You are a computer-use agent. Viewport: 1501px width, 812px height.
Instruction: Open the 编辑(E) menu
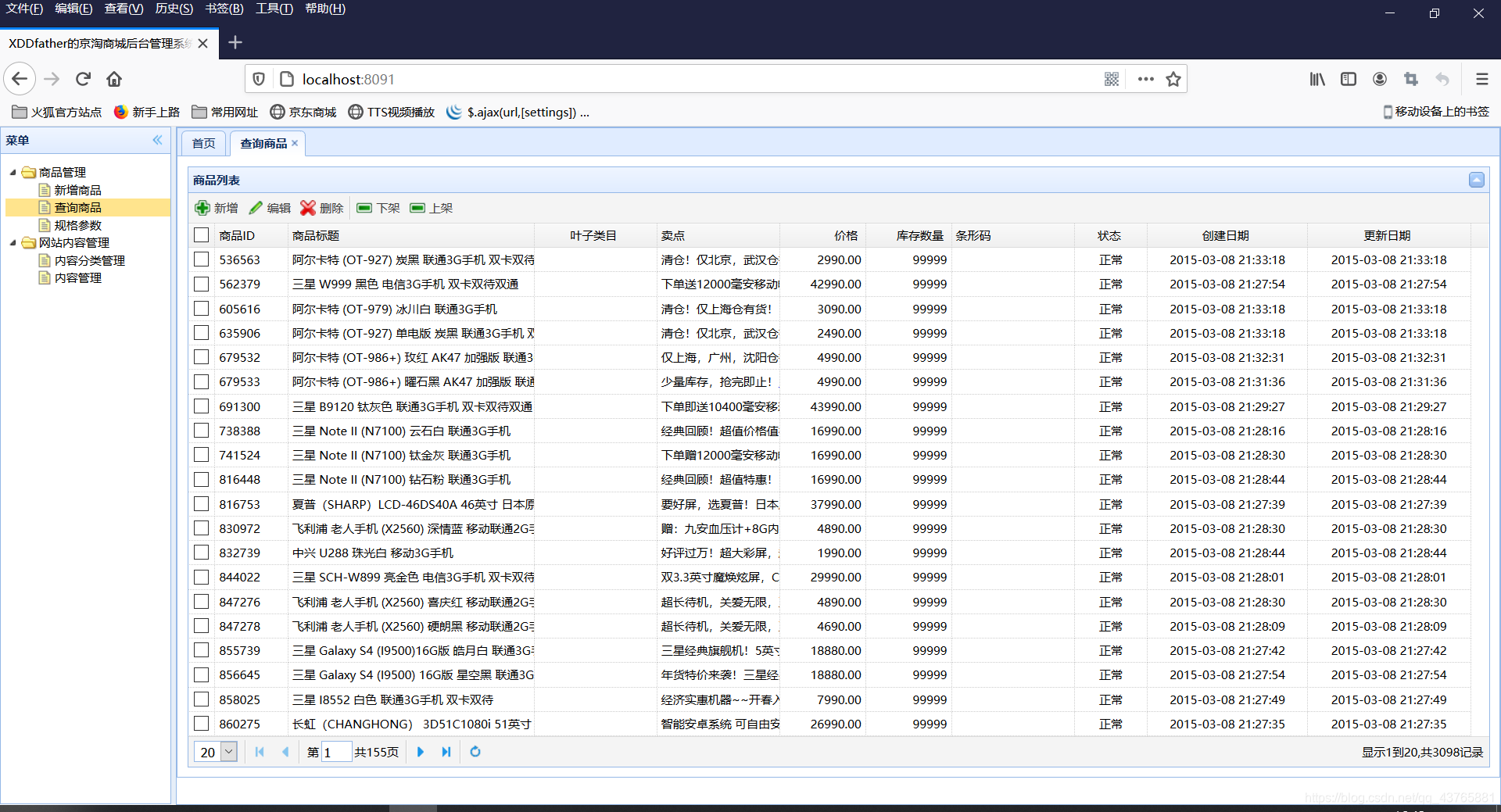click(73, 9)
